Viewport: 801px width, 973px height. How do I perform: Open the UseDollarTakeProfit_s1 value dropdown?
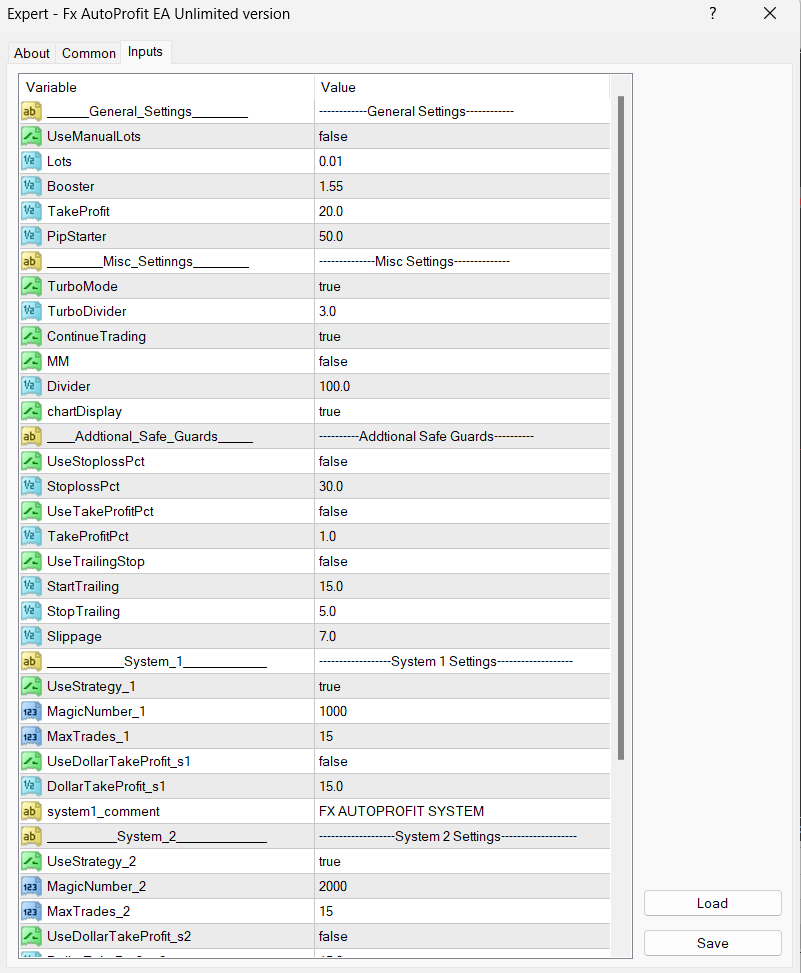click(460, 761)
